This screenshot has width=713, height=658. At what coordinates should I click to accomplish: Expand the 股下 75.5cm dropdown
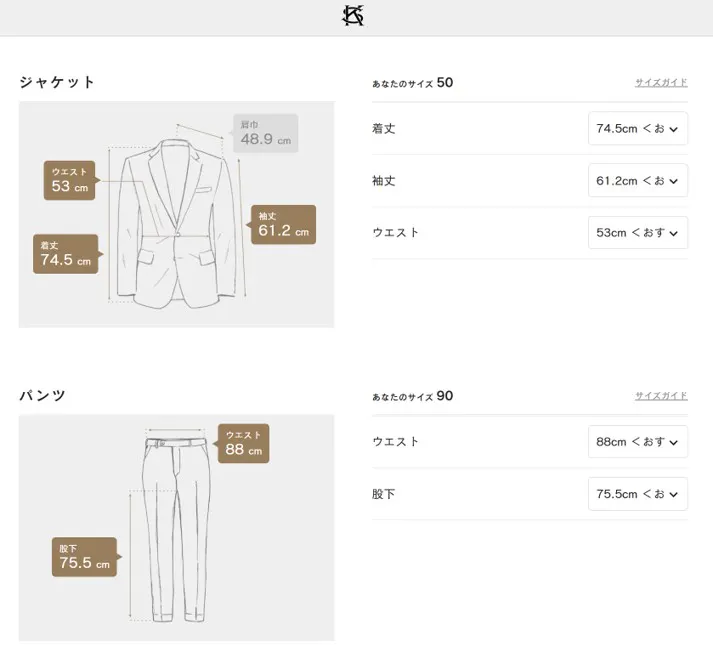coord(637,494)
